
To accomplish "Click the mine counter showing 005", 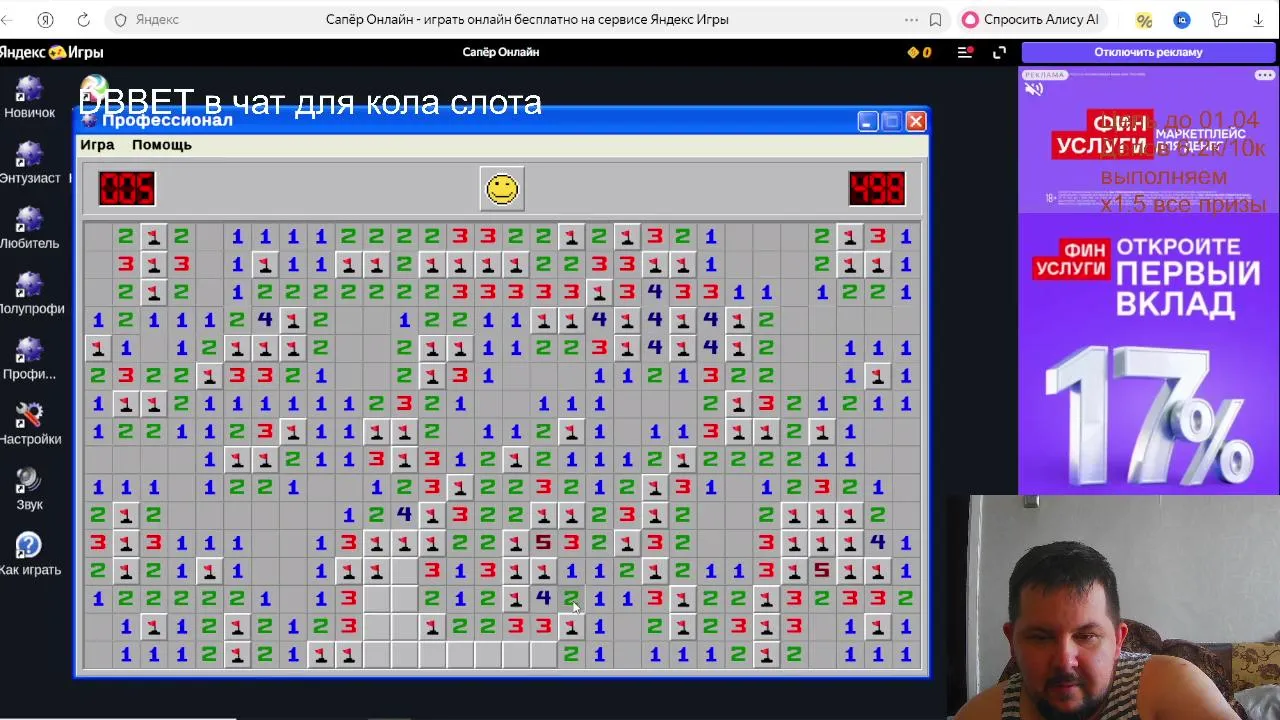I will [x=126, y=188].
